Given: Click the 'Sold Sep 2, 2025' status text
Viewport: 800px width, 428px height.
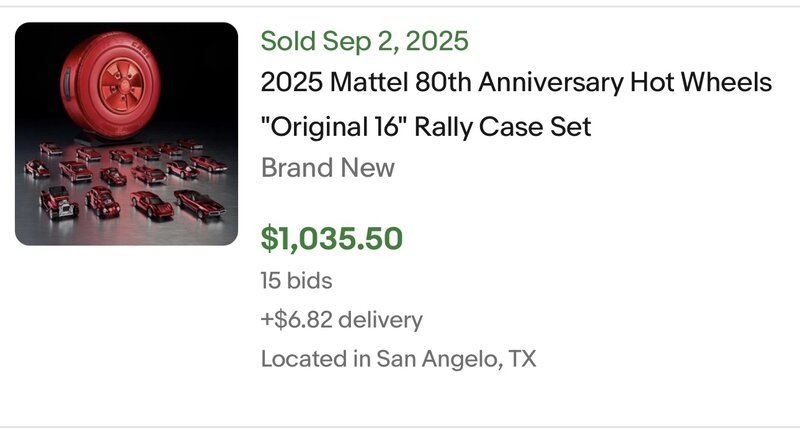Looking at the screenshot, I should [364, 41].
